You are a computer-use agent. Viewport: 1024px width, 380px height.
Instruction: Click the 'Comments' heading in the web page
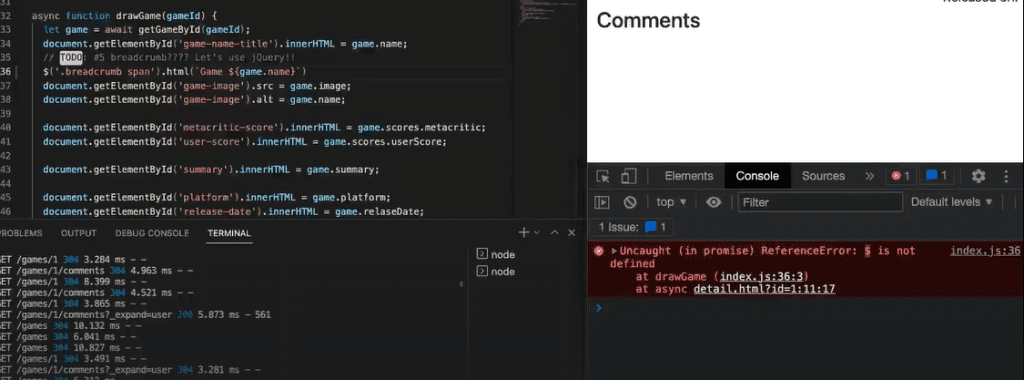click(x=648, y=20)
